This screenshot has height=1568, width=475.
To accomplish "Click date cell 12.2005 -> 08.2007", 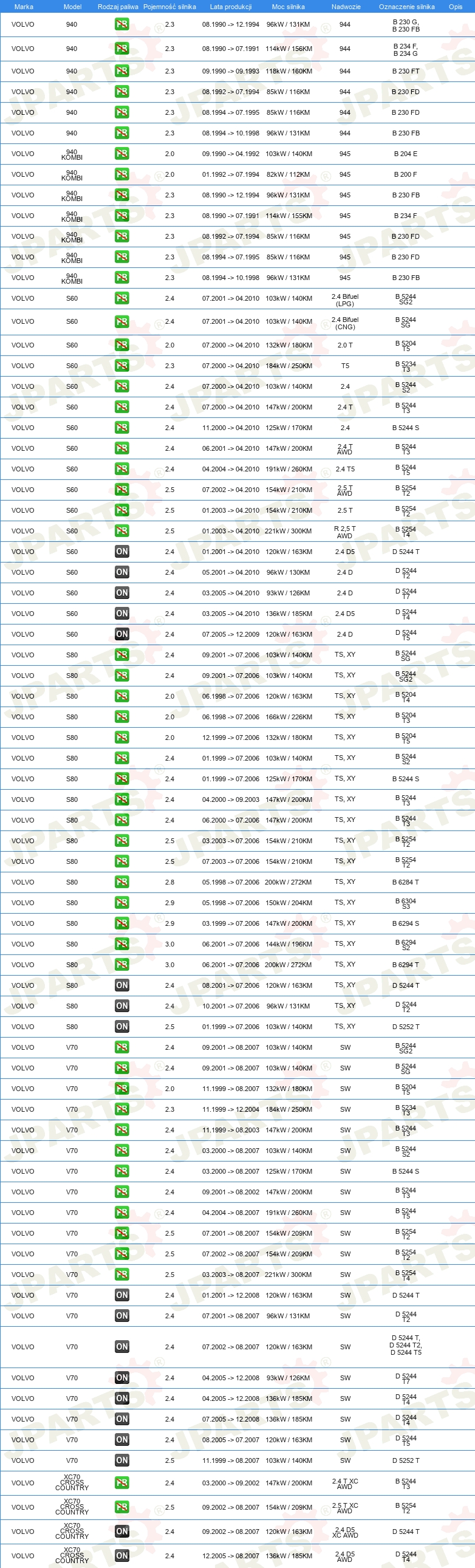I will point(231,1555).
